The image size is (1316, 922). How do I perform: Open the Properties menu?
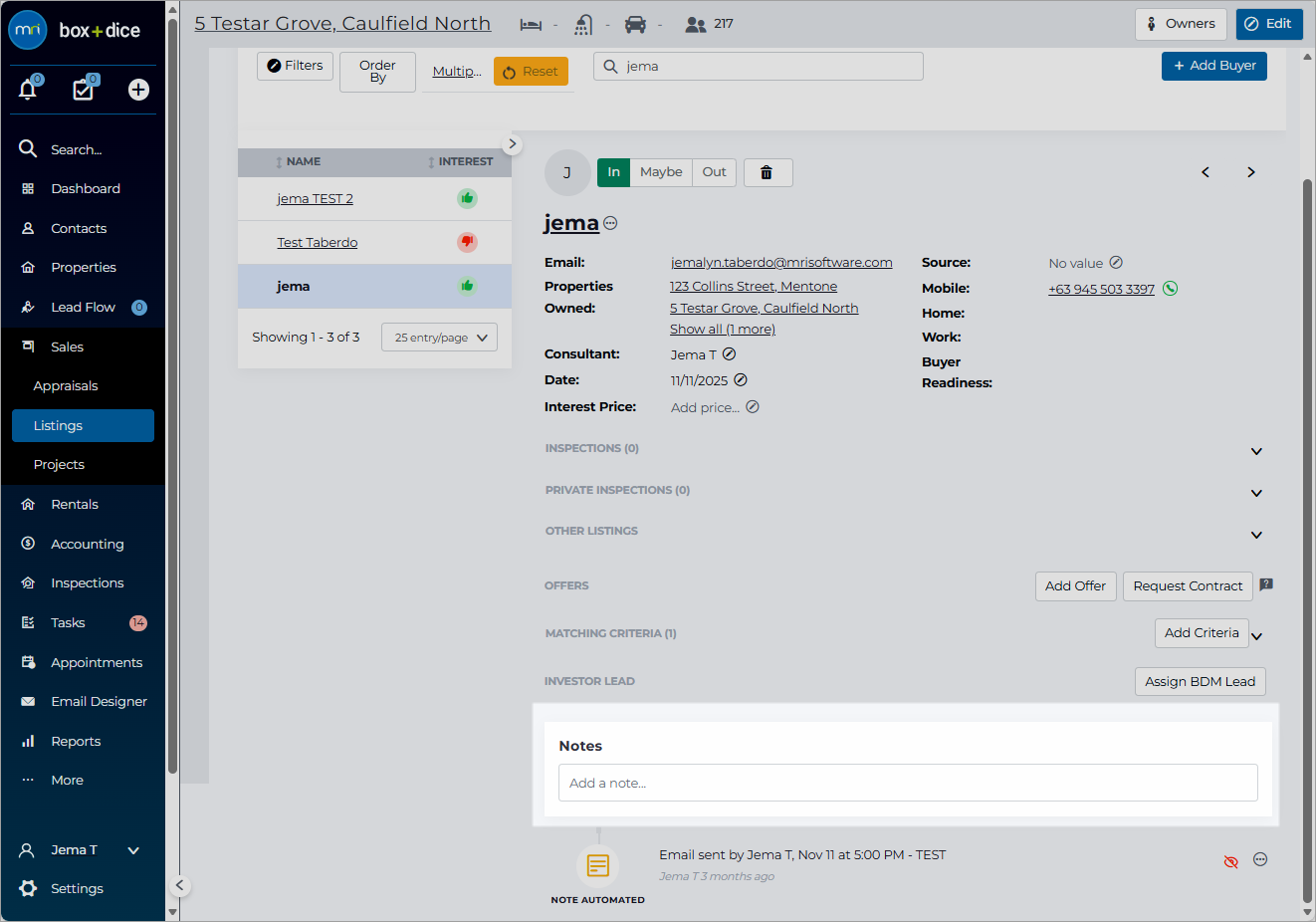84,267
